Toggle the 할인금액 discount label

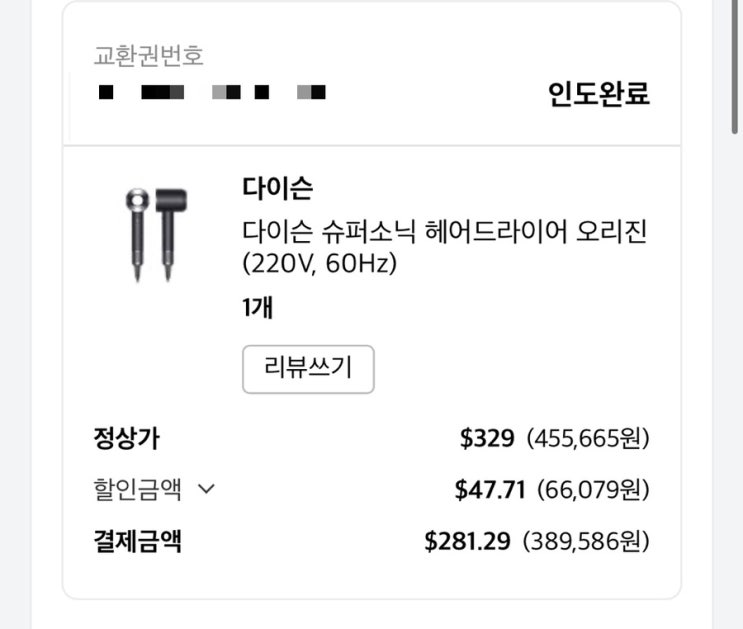[138, 489]
